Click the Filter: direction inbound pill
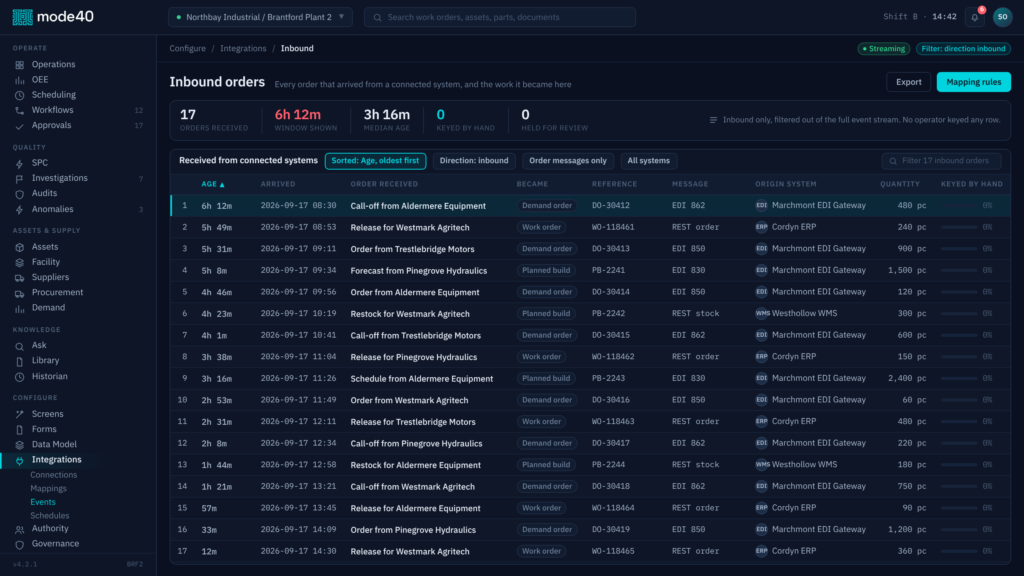1024x576 pixels. [963, 49]
